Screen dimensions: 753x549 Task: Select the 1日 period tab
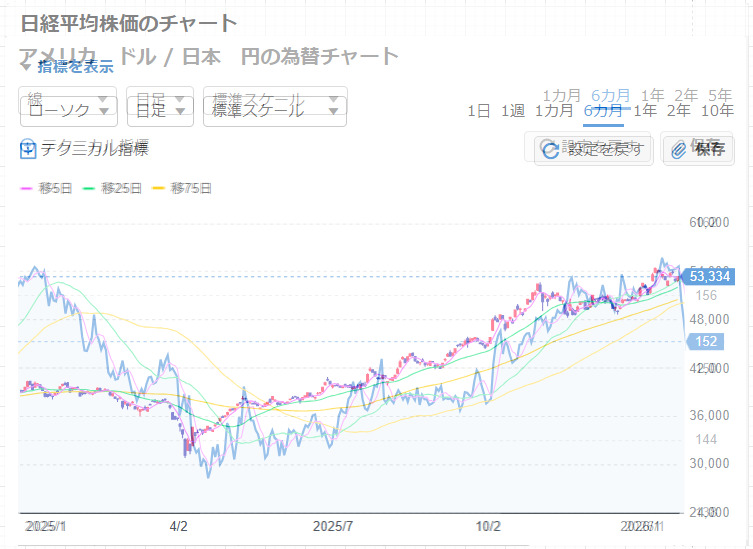(478, 111)
